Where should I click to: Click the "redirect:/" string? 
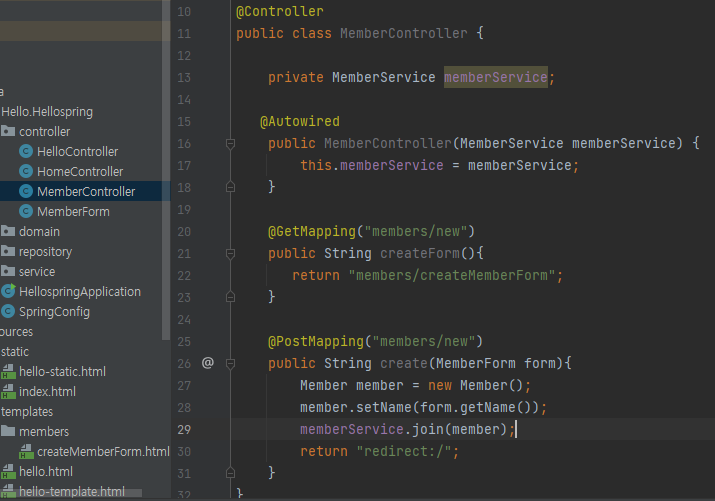[404, 451]
